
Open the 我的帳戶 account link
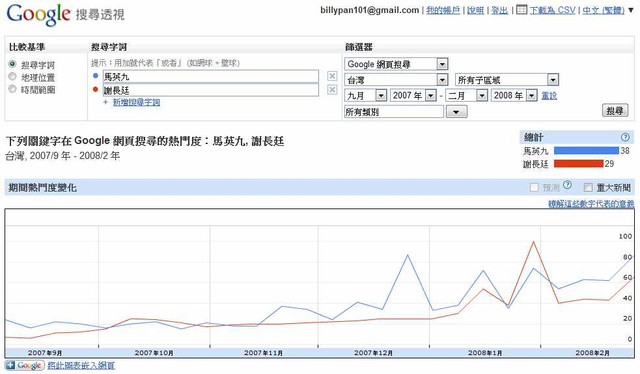(x=443, y=10)
